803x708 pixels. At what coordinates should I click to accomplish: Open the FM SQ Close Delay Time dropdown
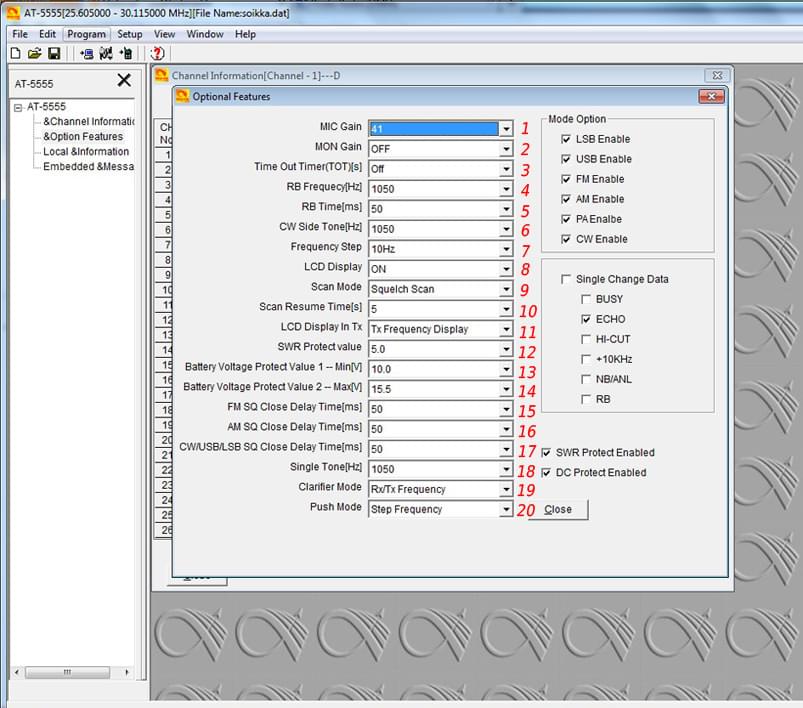(506, 408)
